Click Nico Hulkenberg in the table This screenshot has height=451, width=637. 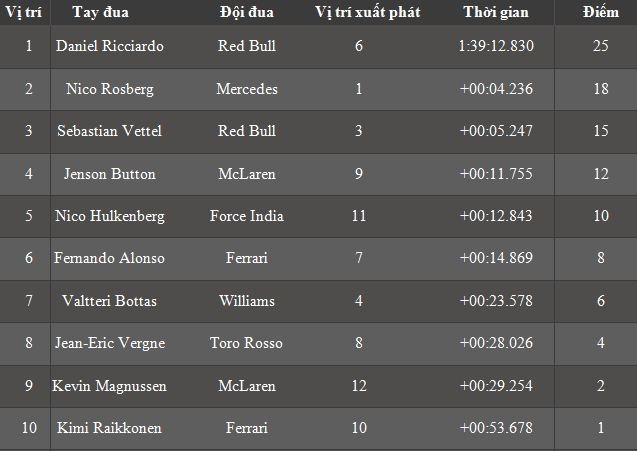110,216
